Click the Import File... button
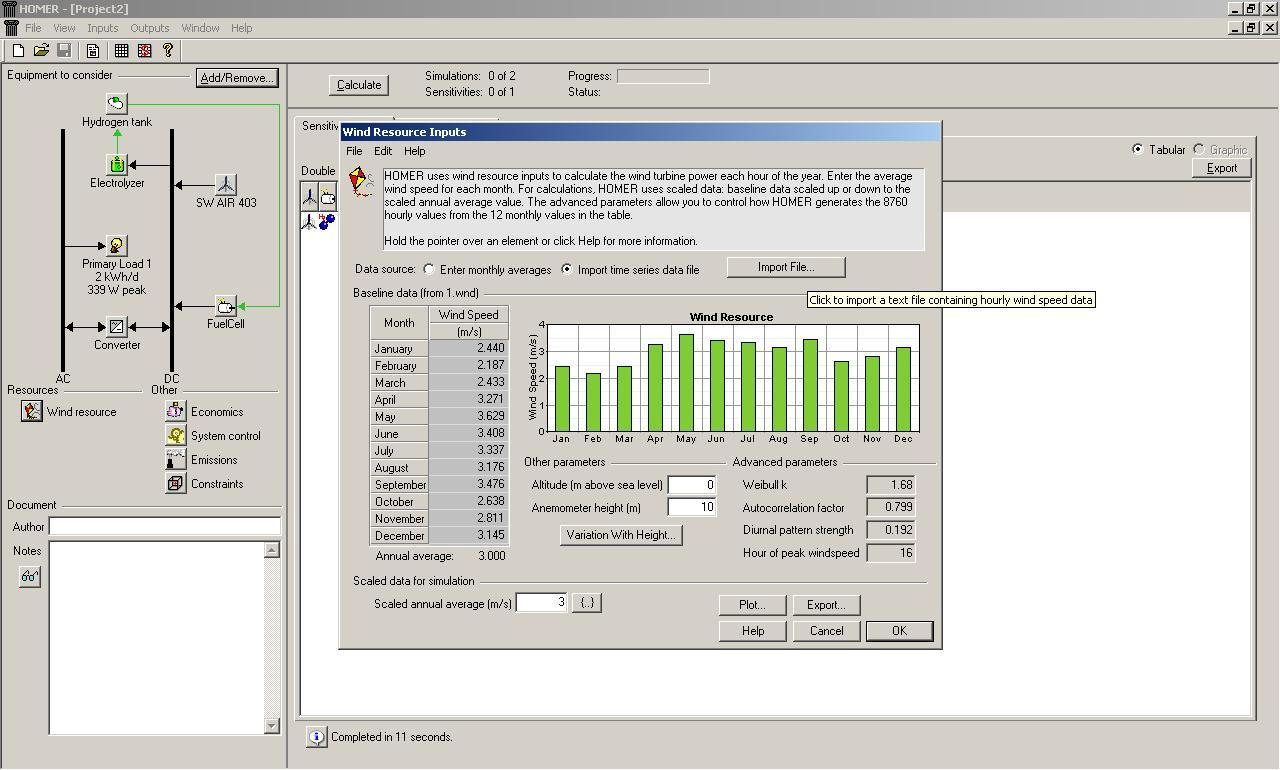Viewport: 1280px width, 770px height. point(786,267)
